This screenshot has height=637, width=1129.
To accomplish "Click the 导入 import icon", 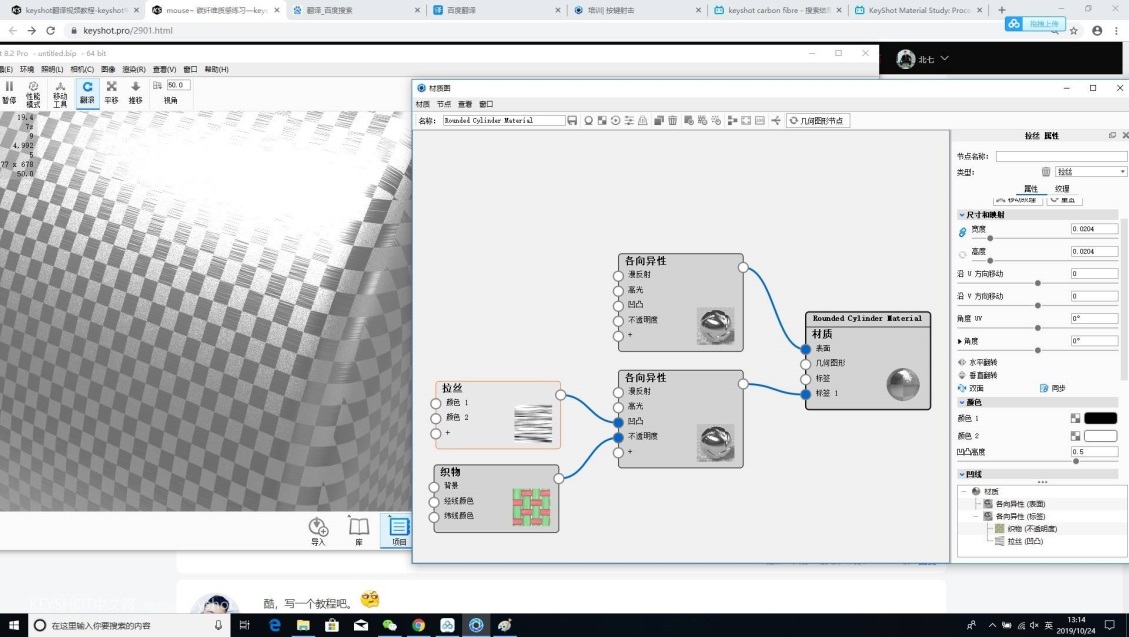I will 318,531.
